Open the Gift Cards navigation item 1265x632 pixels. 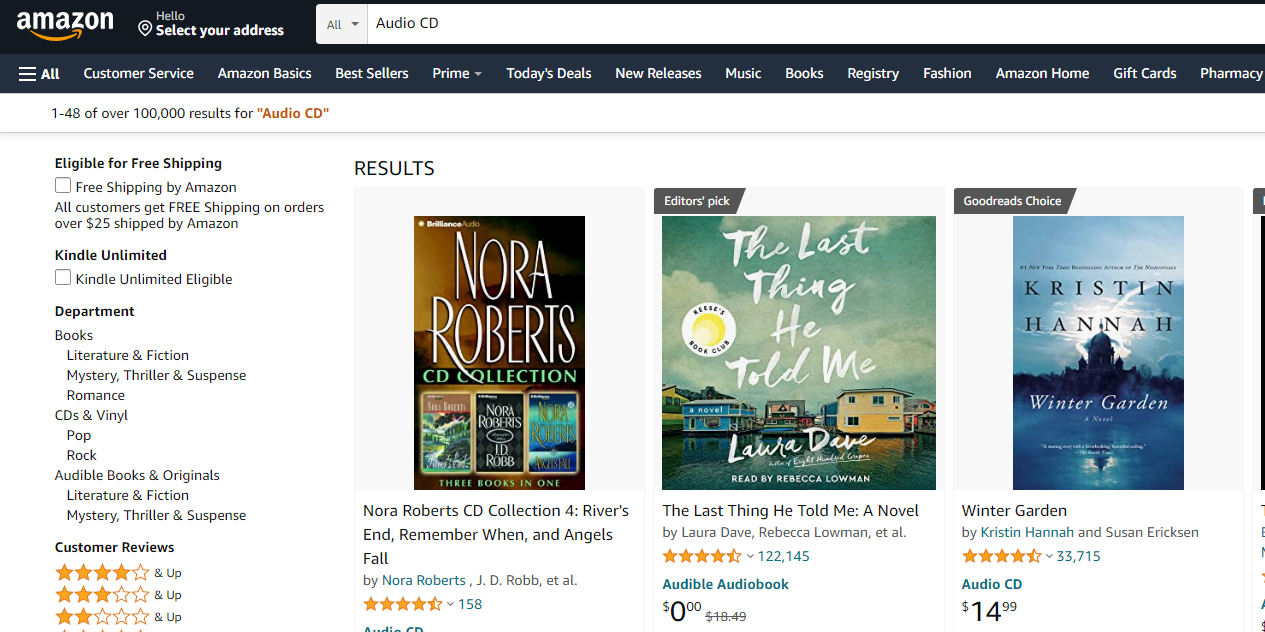(x=1144, y=74)
